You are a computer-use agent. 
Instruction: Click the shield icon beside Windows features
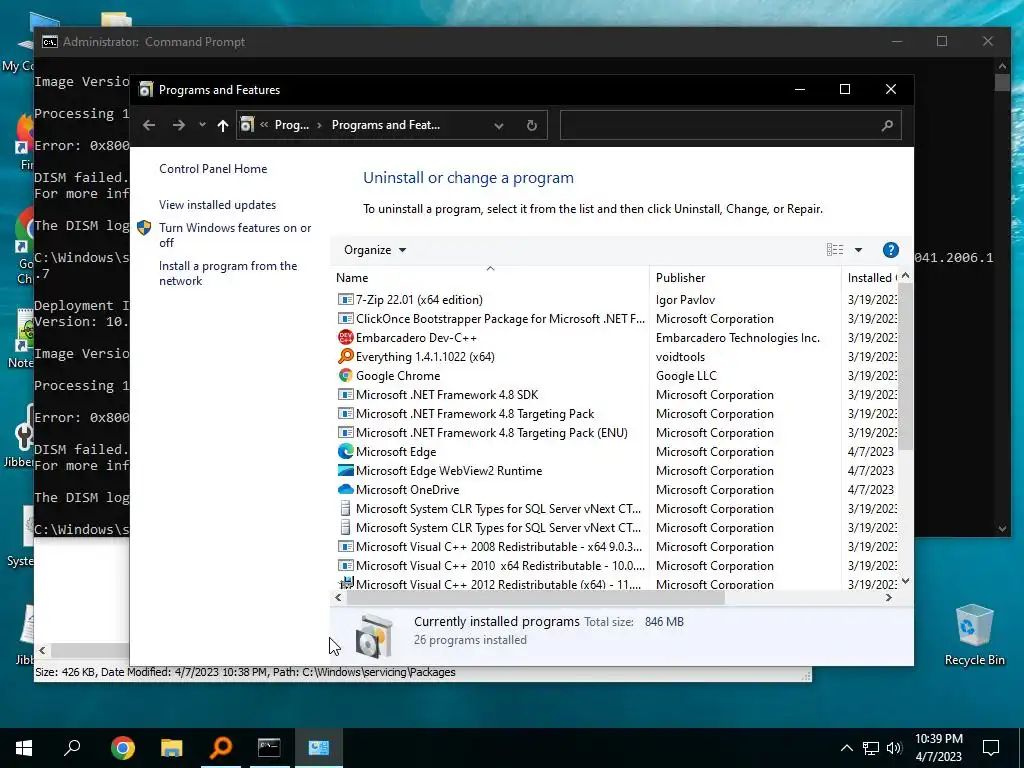(x=144, y=228)
